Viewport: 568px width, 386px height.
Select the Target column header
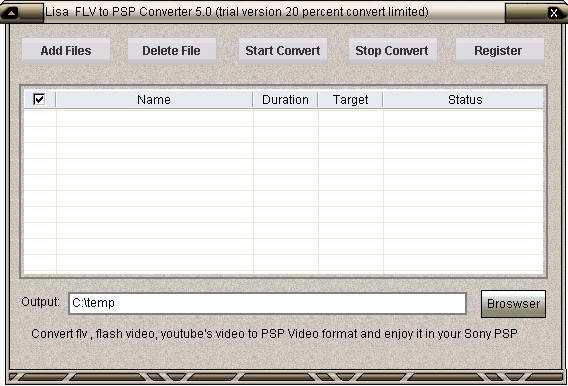click(350, 100)
